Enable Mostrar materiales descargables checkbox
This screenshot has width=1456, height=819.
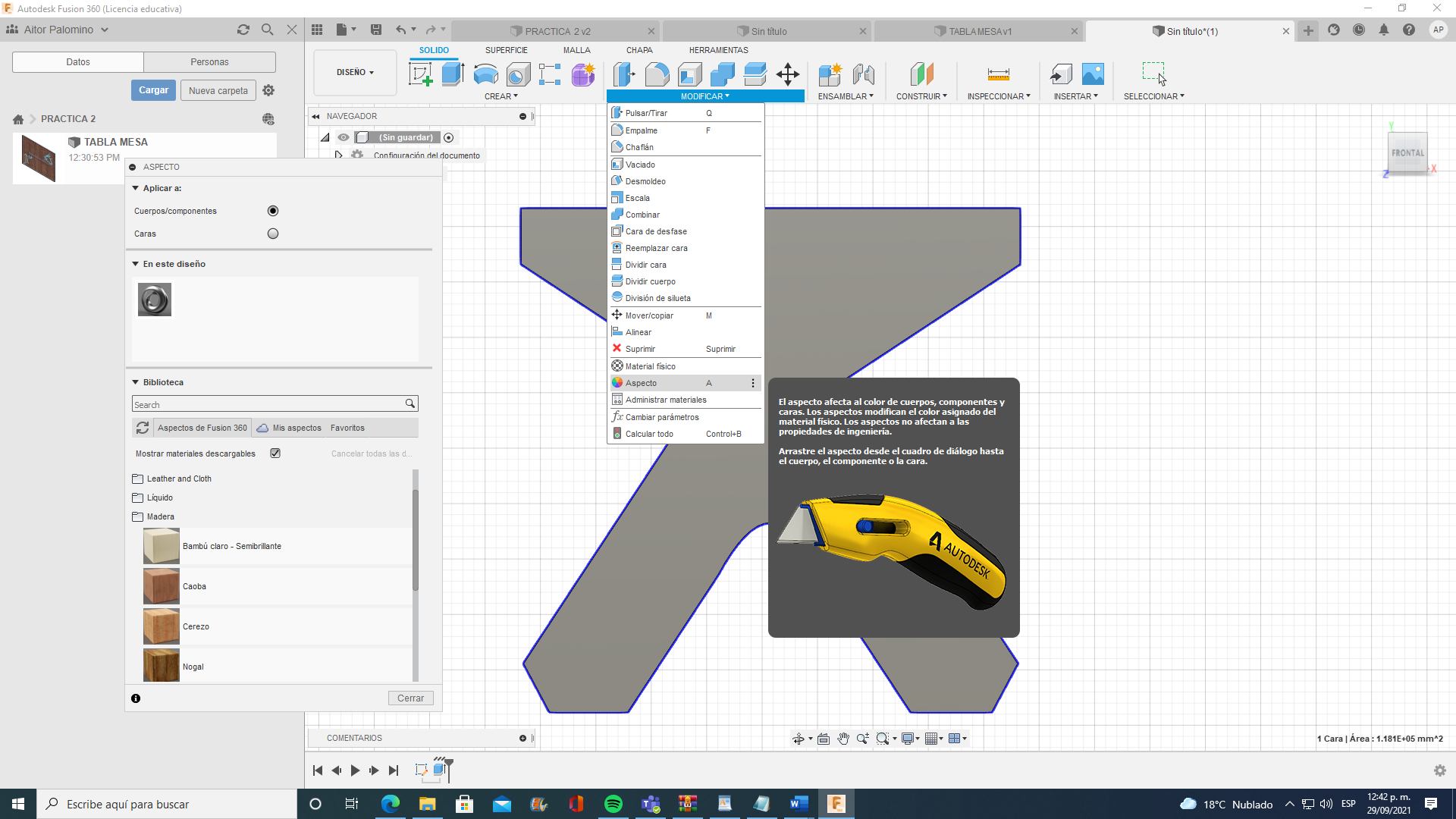(x=276, y=453)
